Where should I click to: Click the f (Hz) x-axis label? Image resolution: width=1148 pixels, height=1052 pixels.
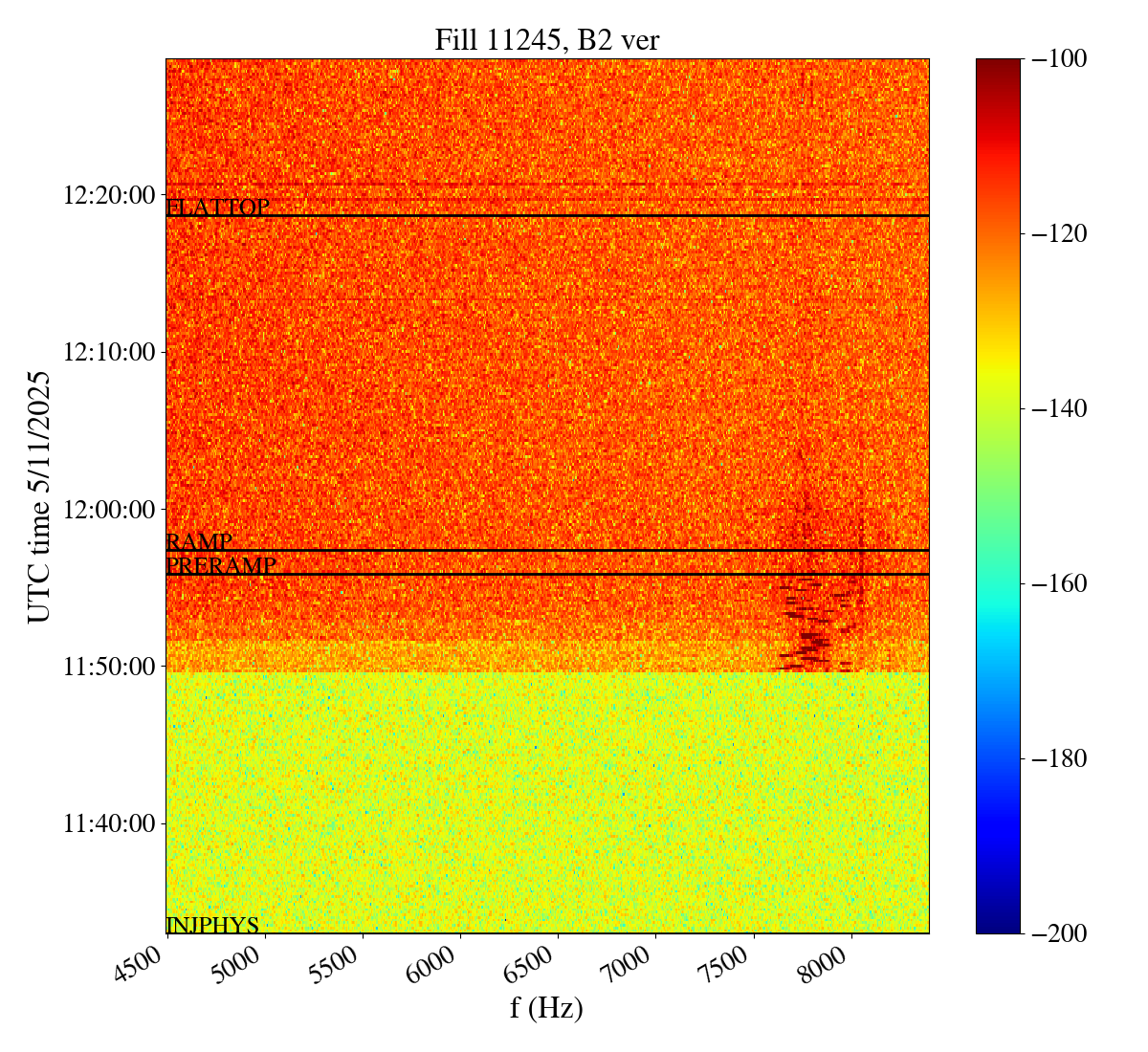coord(546,1008)
